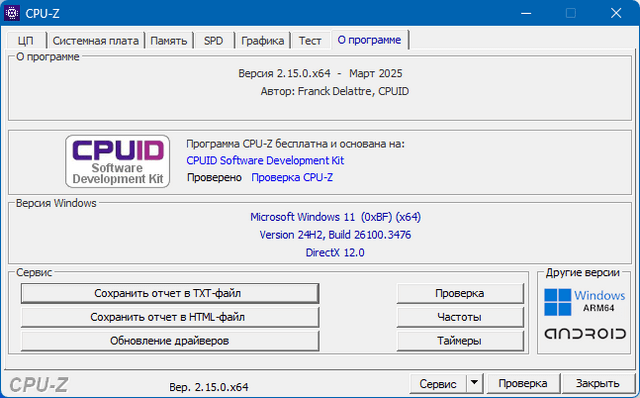Click the Версия 2.15.0.x64 - Март 2025 text
This screenshot has height=398, width=640.
(320, 73)
